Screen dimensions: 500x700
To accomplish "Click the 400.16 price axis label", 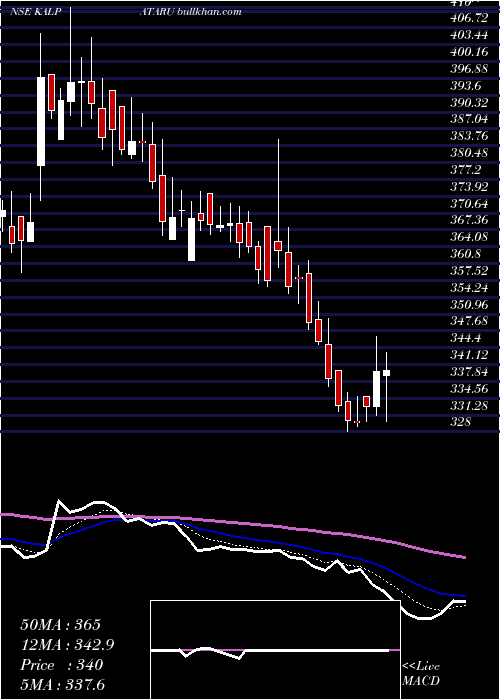I will 469,52.
